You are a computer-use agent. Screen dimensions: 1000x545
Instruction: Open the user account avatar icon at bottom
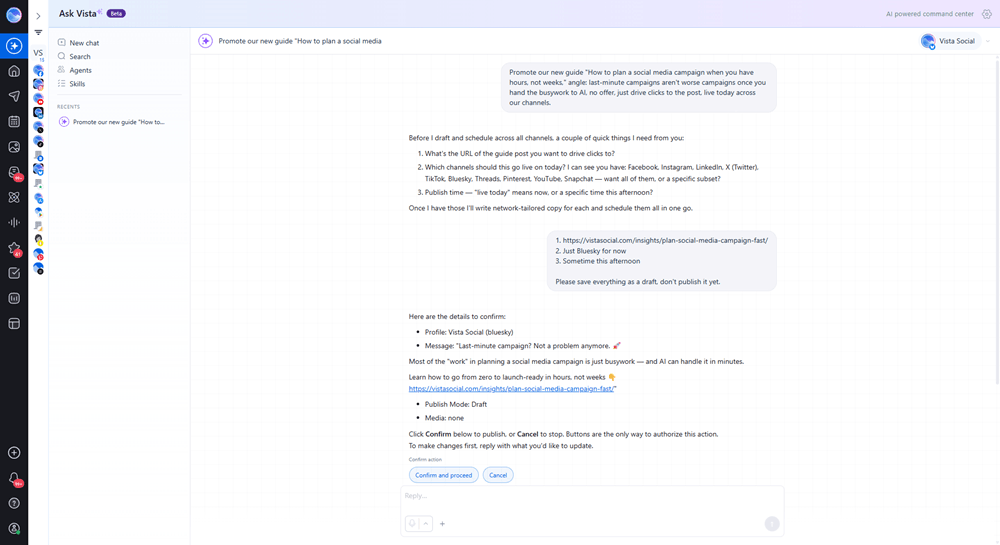(x=14, y=528)
